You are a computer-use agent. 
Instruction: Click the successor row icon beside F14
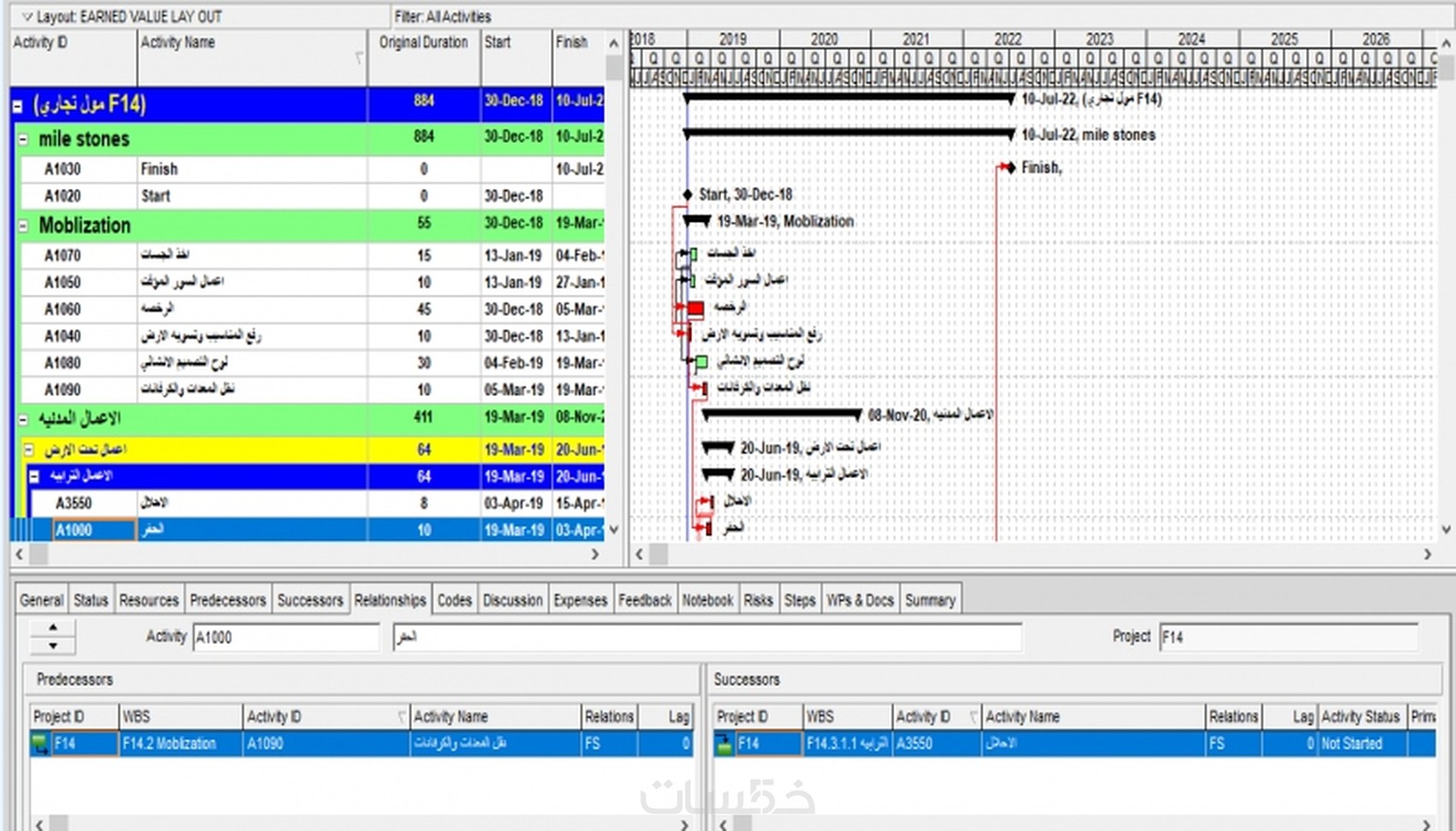point(724,744)
